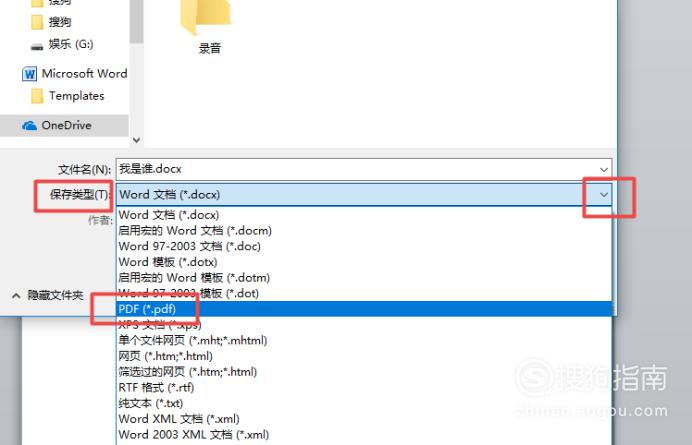Select Word 模板 (*.dotx) option
Viewport: 692px width, 445px height.
pyautogui.click(x=364, y=262)
